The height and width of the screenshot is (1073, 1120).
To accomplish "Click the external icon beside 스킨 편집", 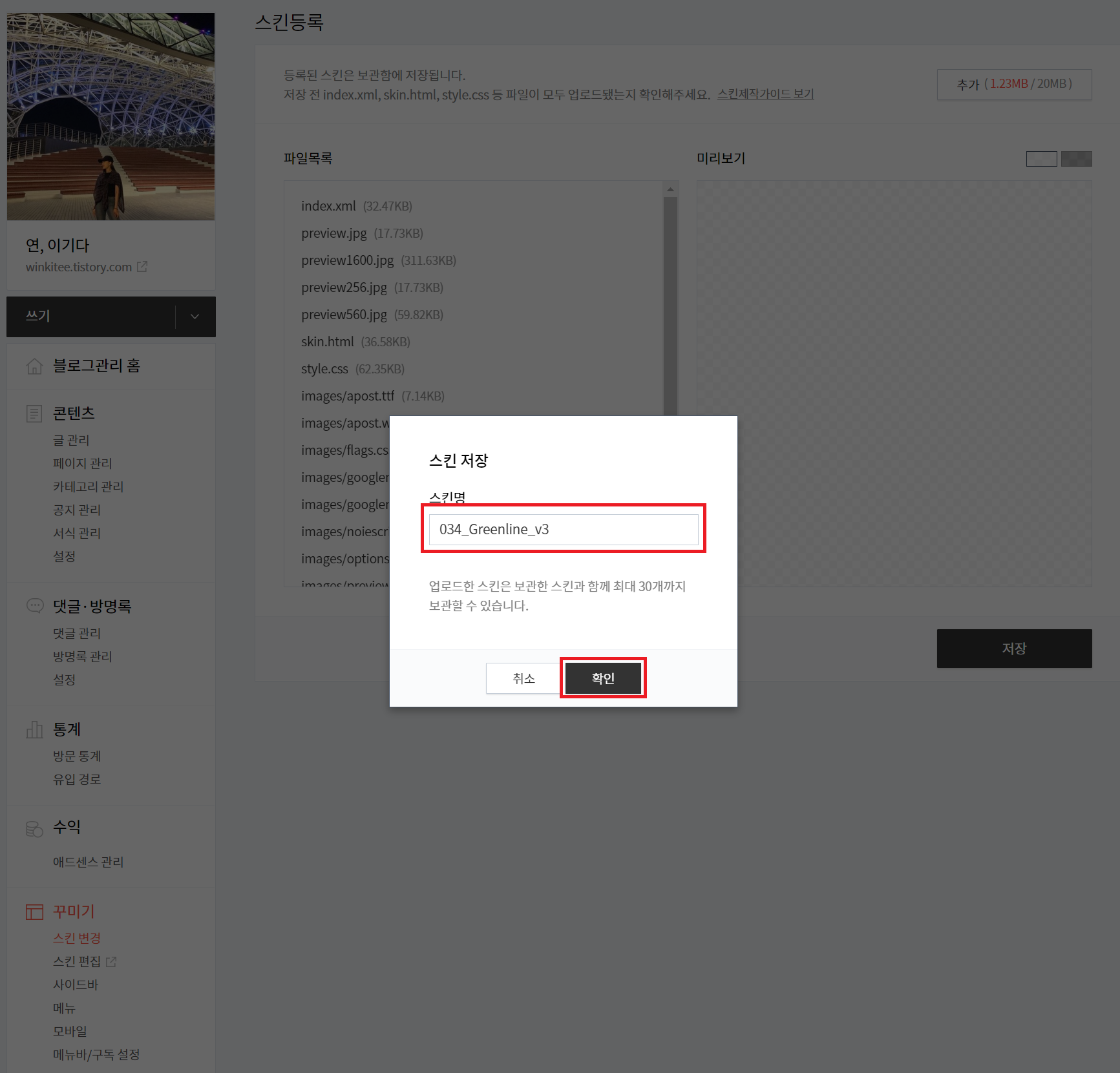I will pos(111,962).
